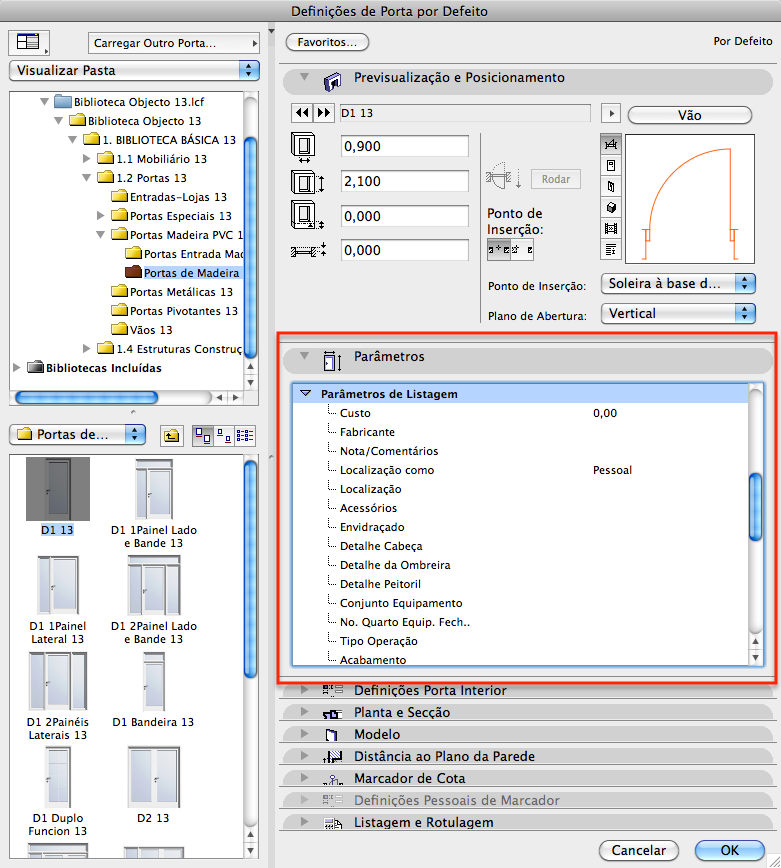Image resolution: width=781 pixels, height=868 pixels.
Task: Expand the Distância ao Plano da Parede panel
Action: [x=304, y=756]
